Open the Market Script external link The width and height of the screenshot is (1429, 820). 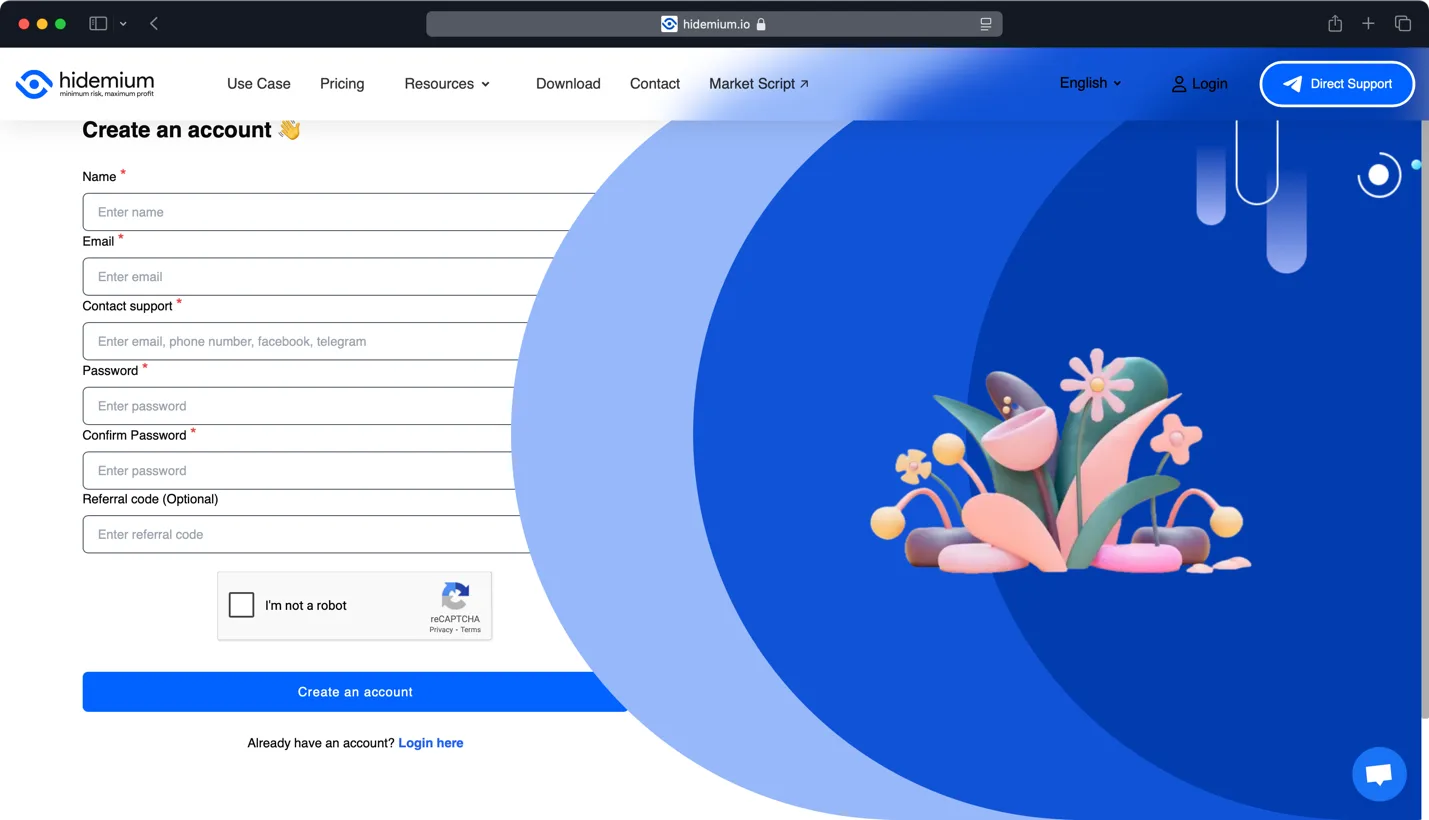(759, 84)
